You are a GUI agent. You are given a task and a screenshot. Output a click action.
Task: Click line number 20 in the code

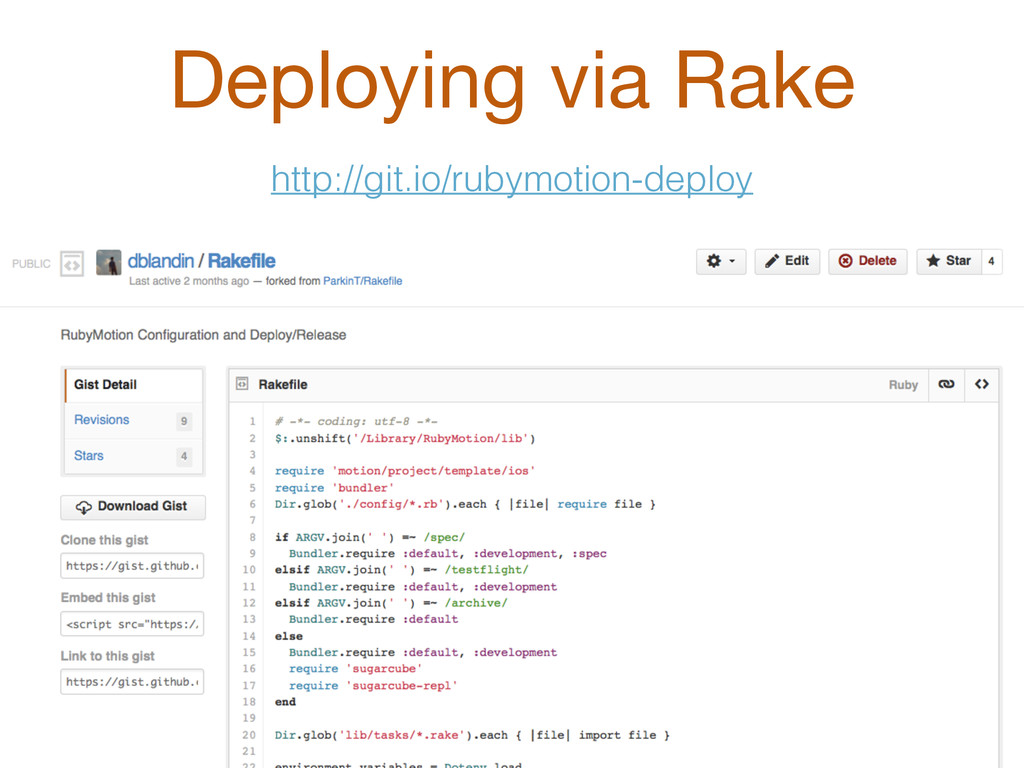249,735
